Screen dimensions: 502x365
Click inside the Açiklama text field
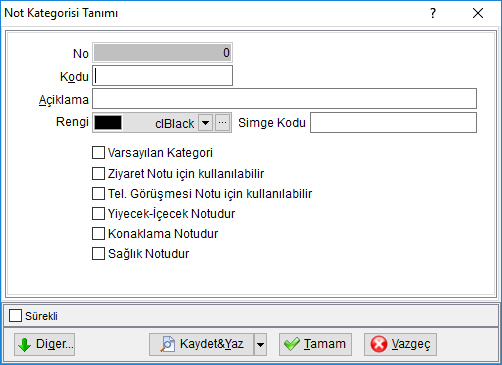coord(284,99)
